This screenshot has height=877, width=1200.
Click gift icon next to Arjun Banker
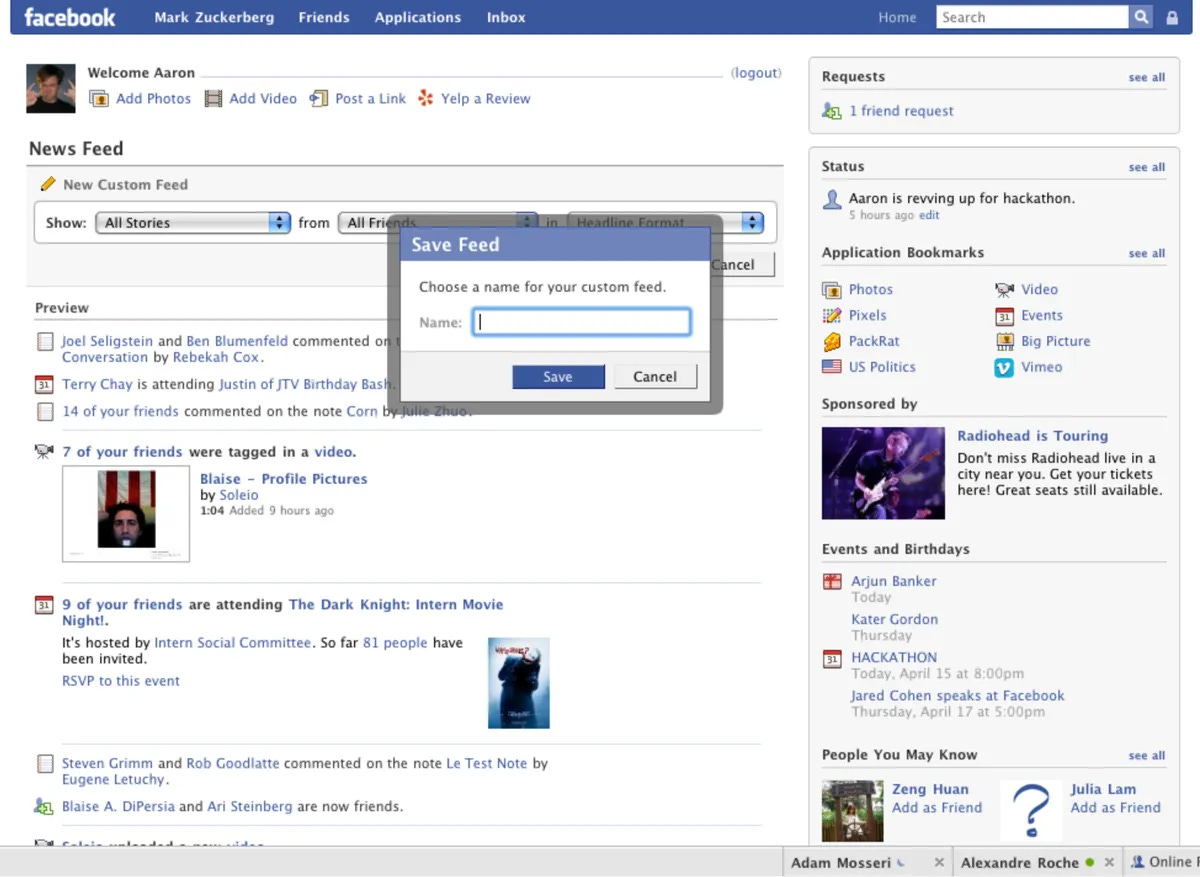pos(831,581)
